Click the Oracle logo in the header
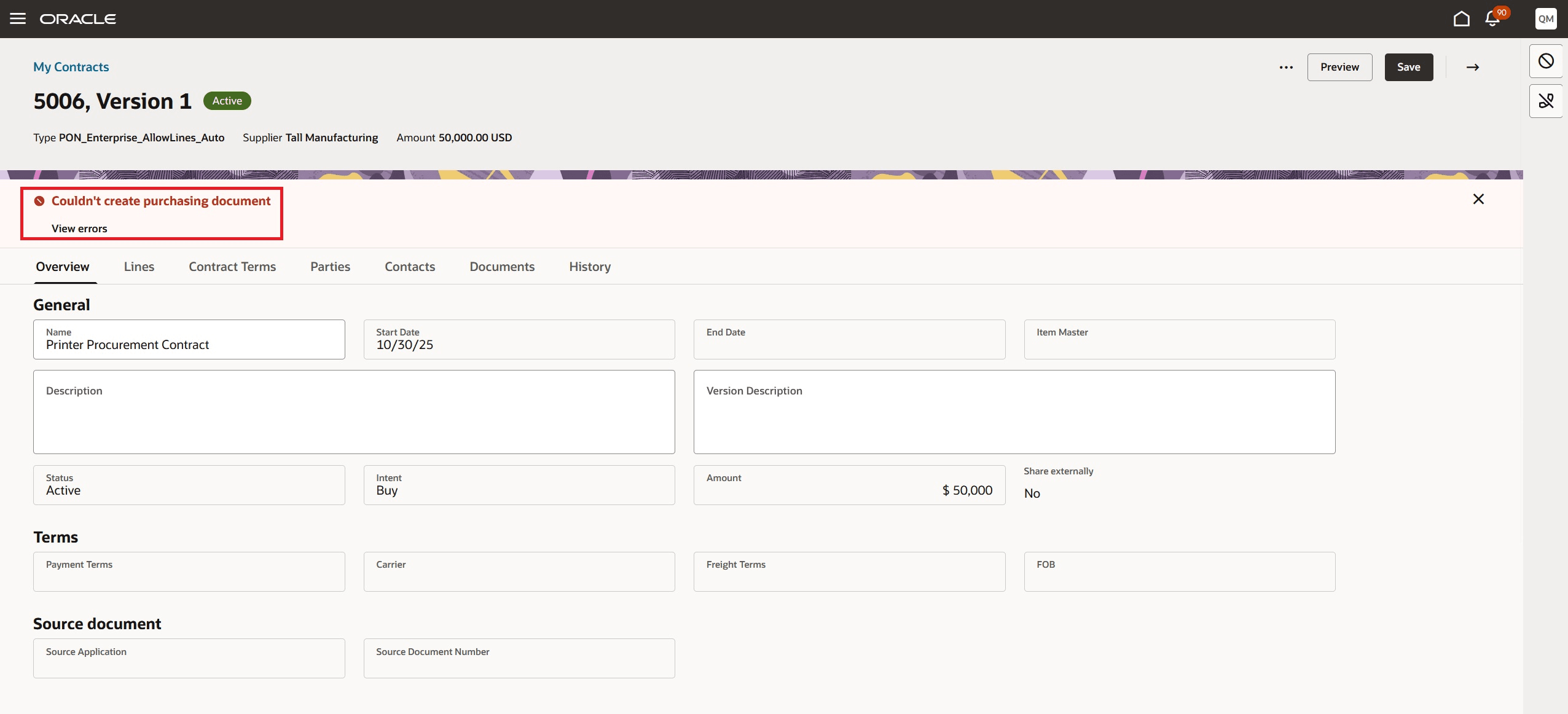 78,18
